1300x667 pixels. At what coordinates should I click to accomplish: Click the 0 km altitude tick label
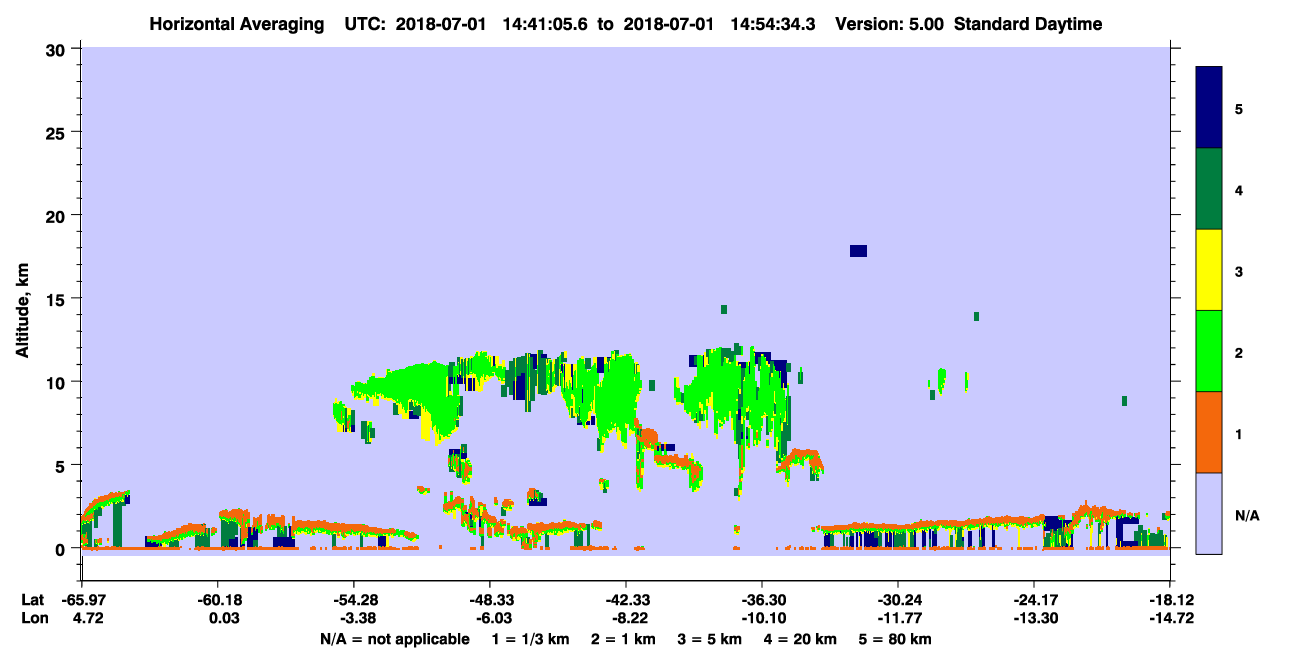tap(61, 548)
